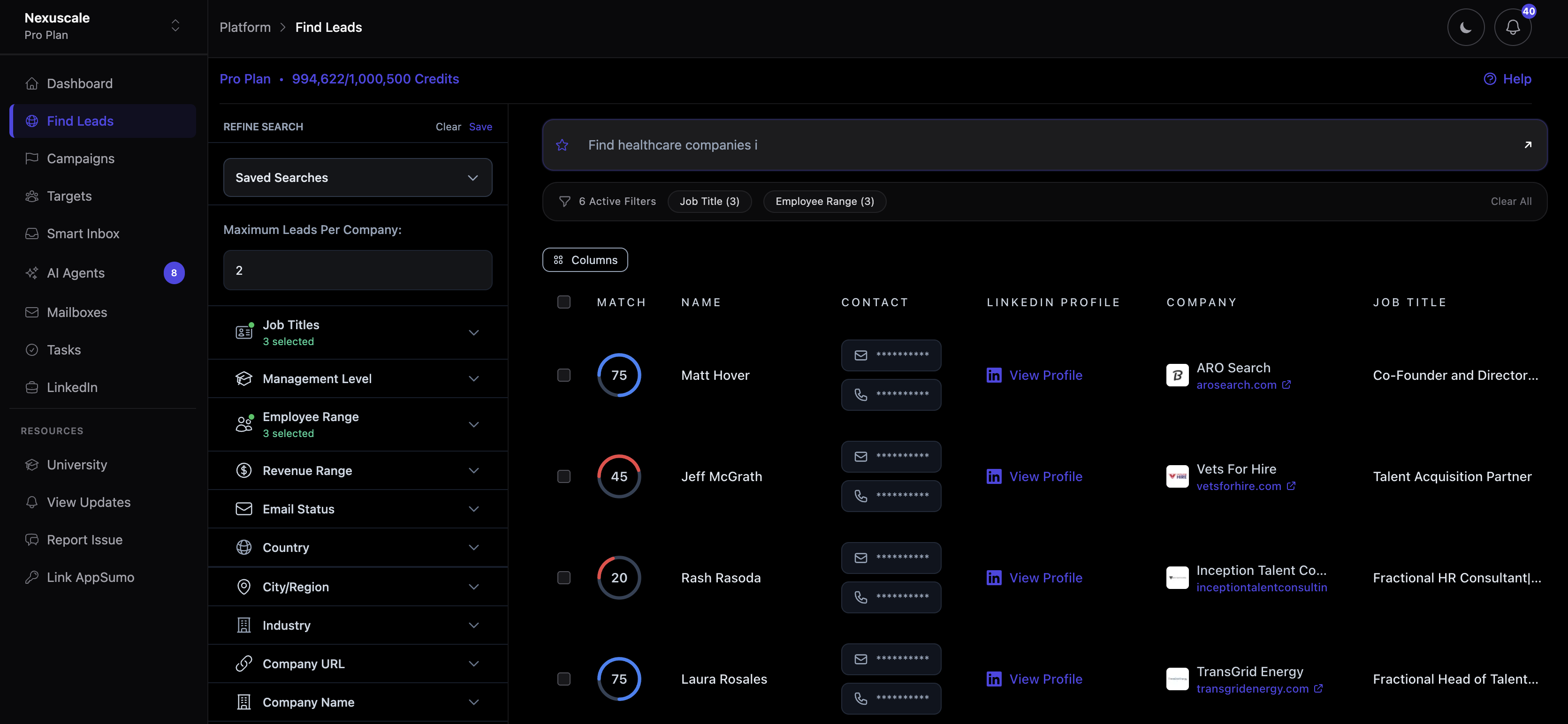1568x724 pixels.
Task: Click the Columns button
Action: point(584,260)
